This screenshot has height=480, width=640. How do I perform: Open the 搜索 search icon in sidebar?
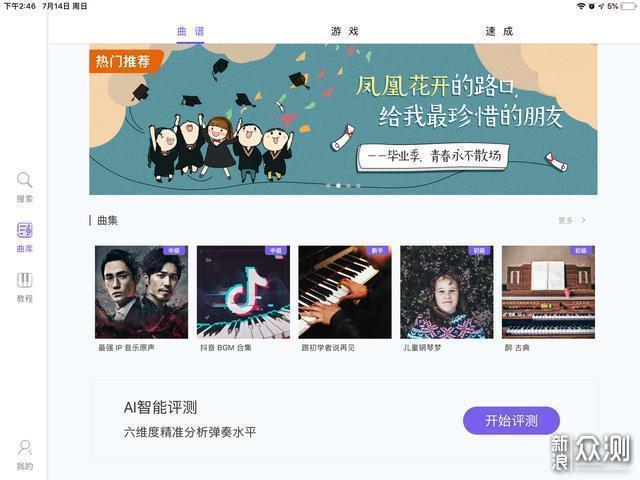(x=24, y=180)
